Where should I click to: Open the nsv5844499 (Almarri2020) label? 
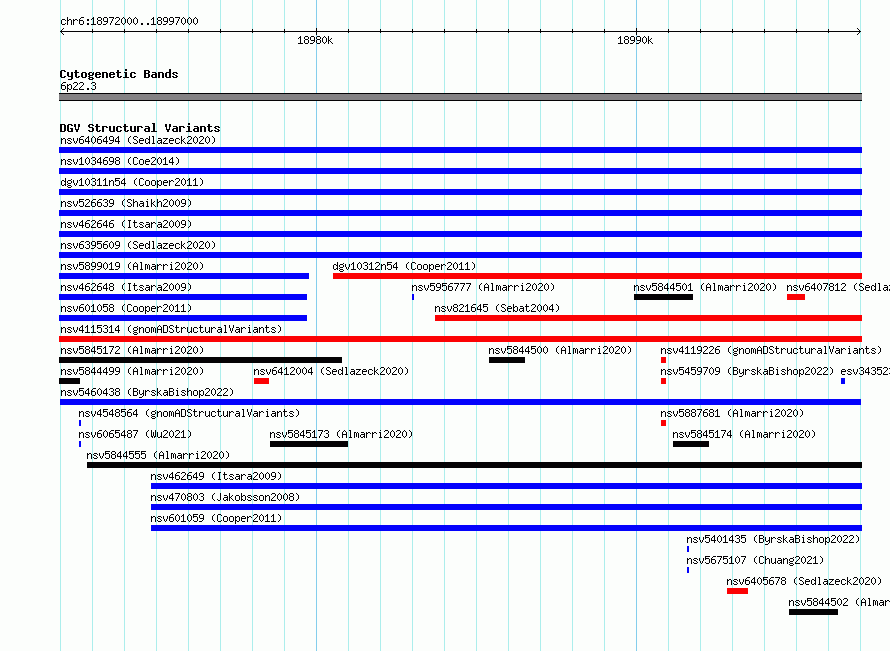pyautogui.click(x=132, y=371)
